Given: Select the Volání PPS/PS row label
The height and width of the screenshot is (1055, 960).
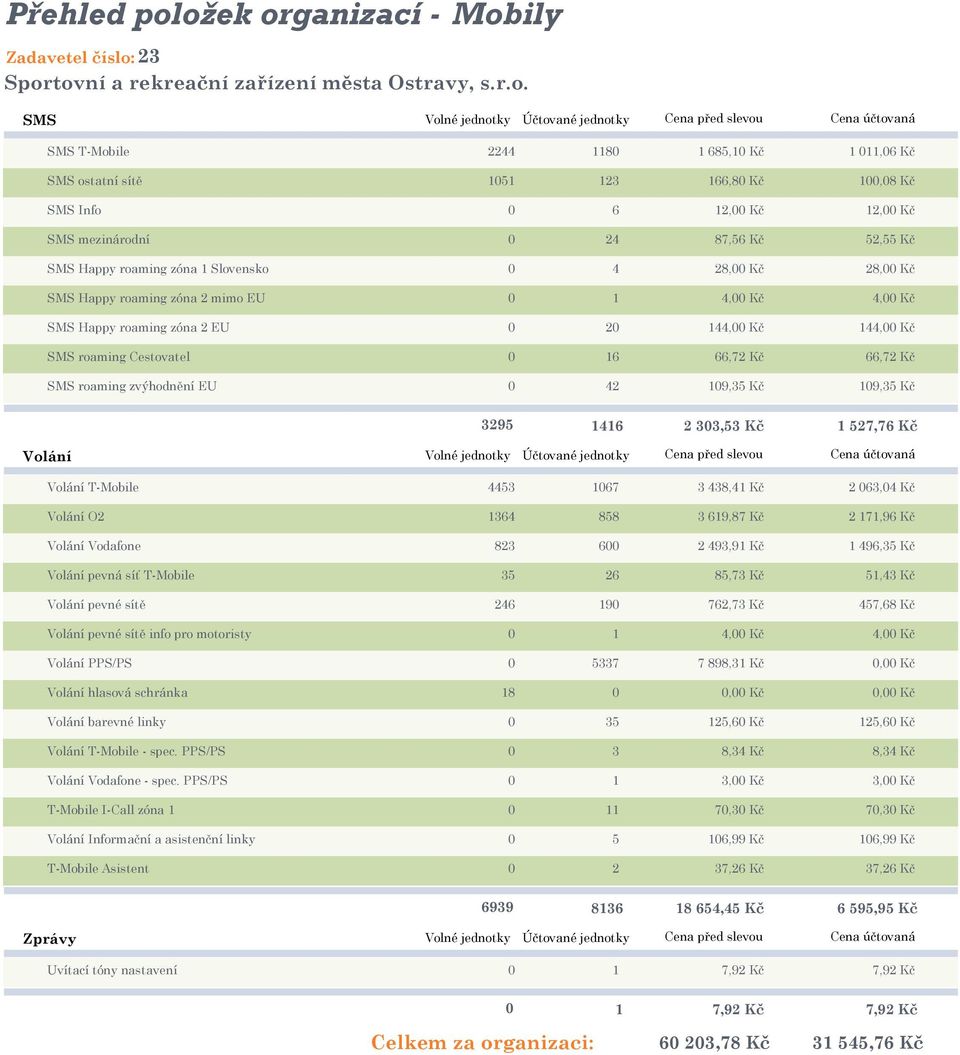Looking at the screenshot, I should click(89, 663).
